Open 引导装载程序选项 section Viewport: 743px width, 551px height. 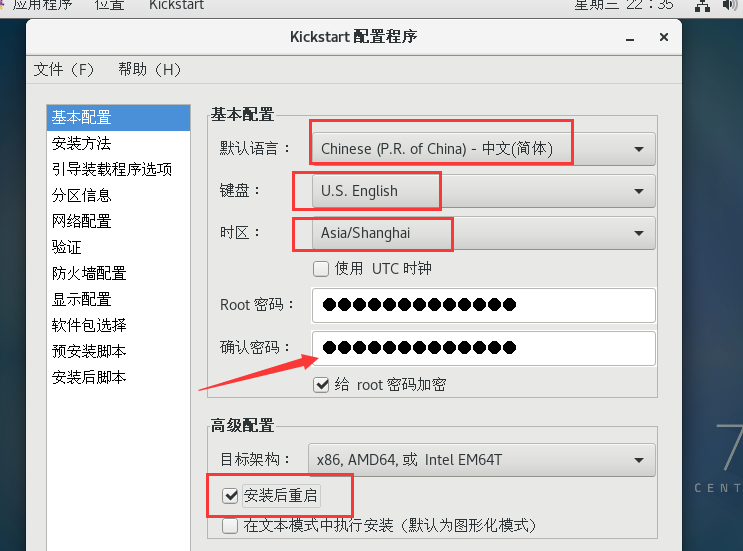click(118, 169)
